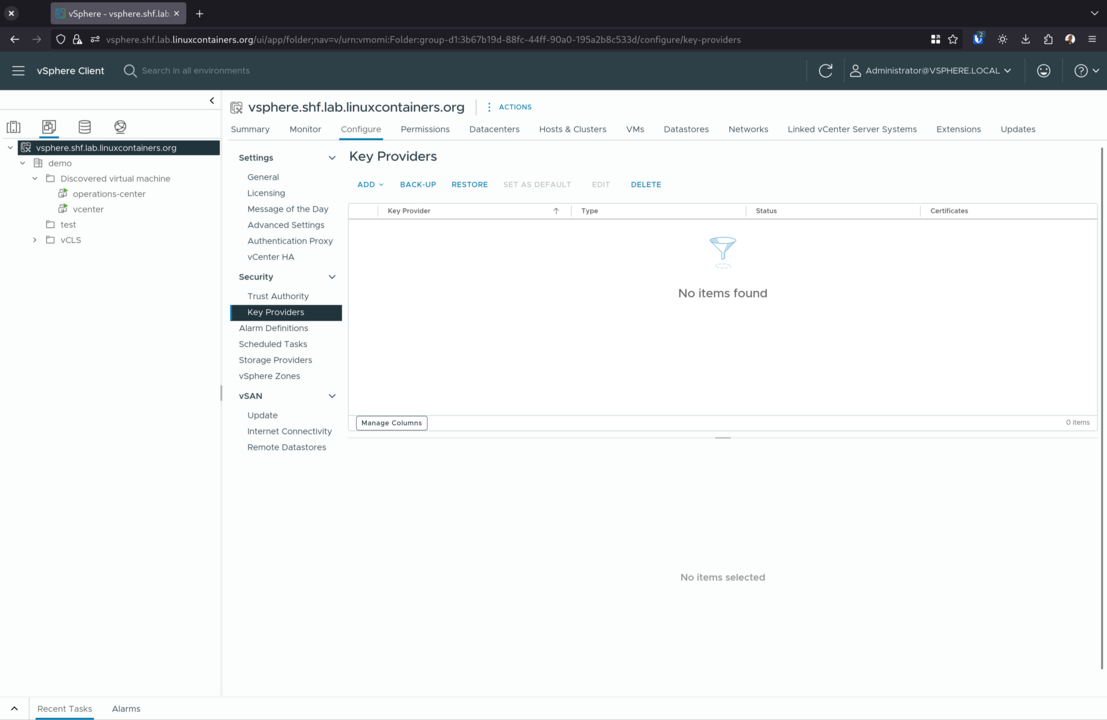
Task: Click the RESTORE button
Action: (469, 185)
